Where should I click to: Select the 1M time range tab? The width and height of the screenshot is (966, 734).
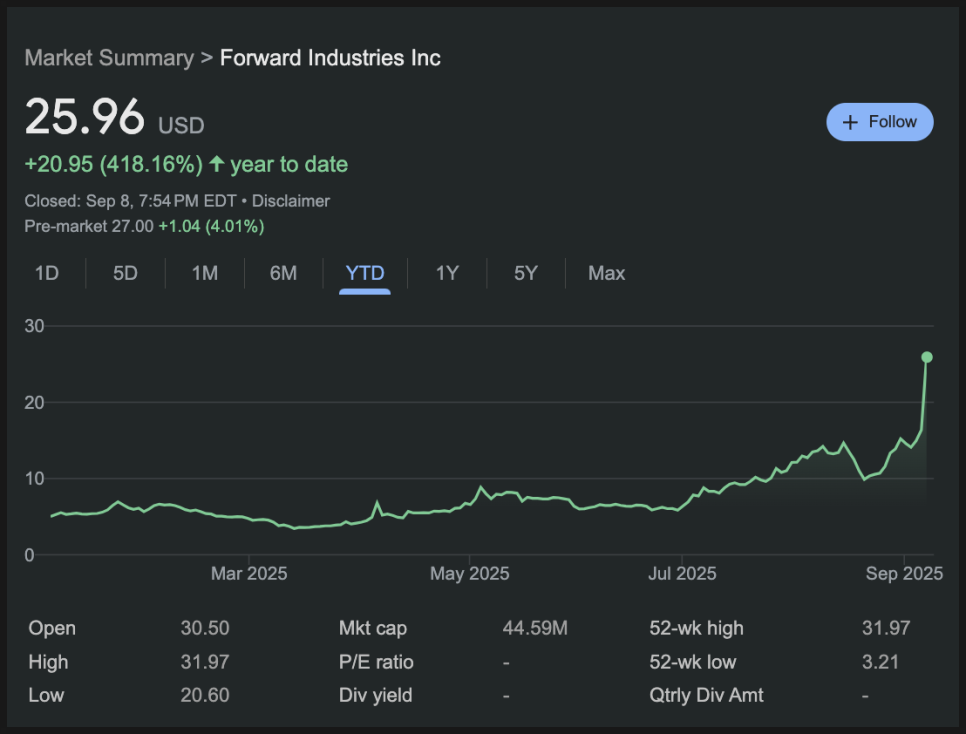pos(205,273)
